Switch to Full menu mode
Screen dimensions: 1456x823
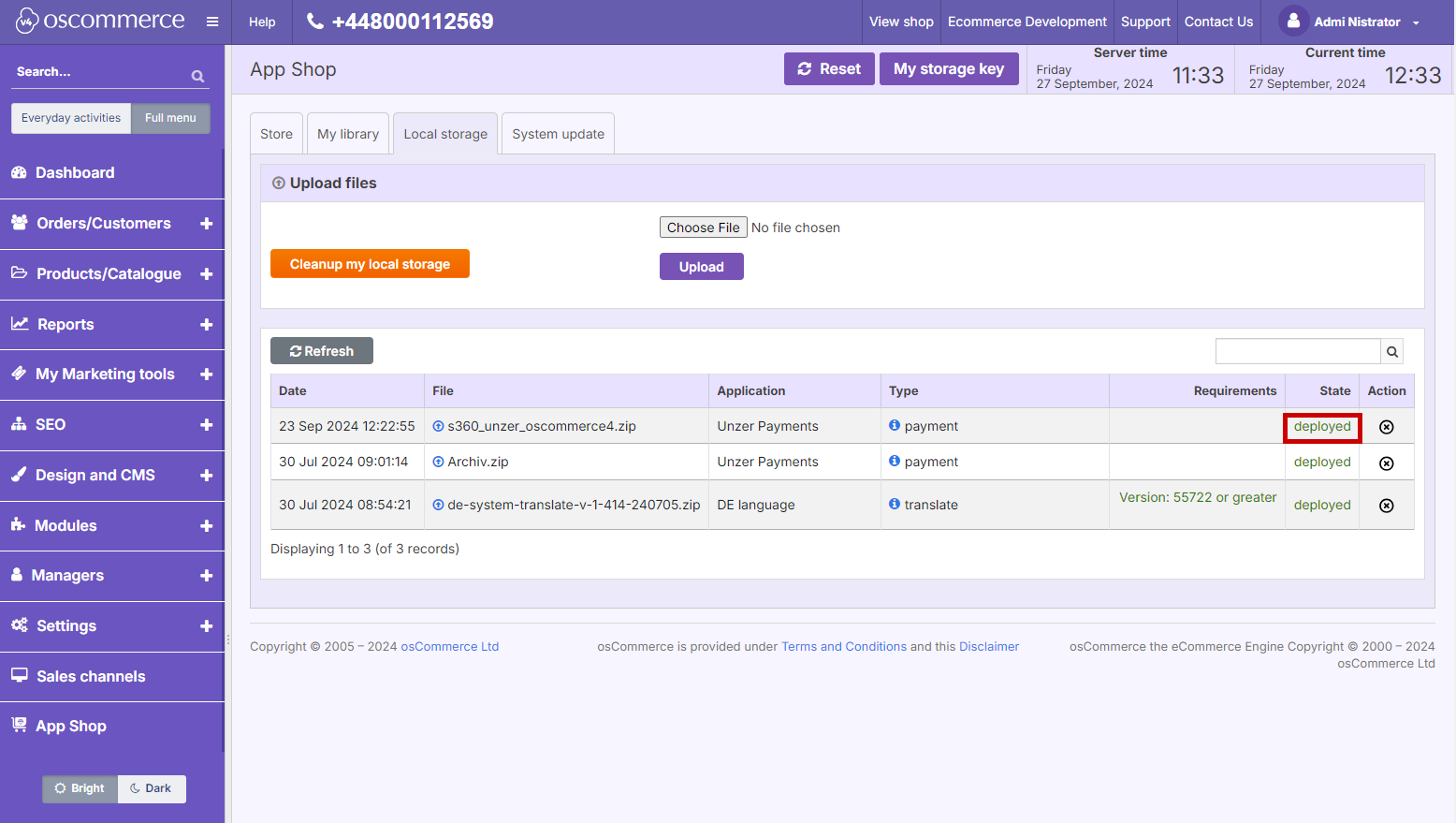click(170, 118)
